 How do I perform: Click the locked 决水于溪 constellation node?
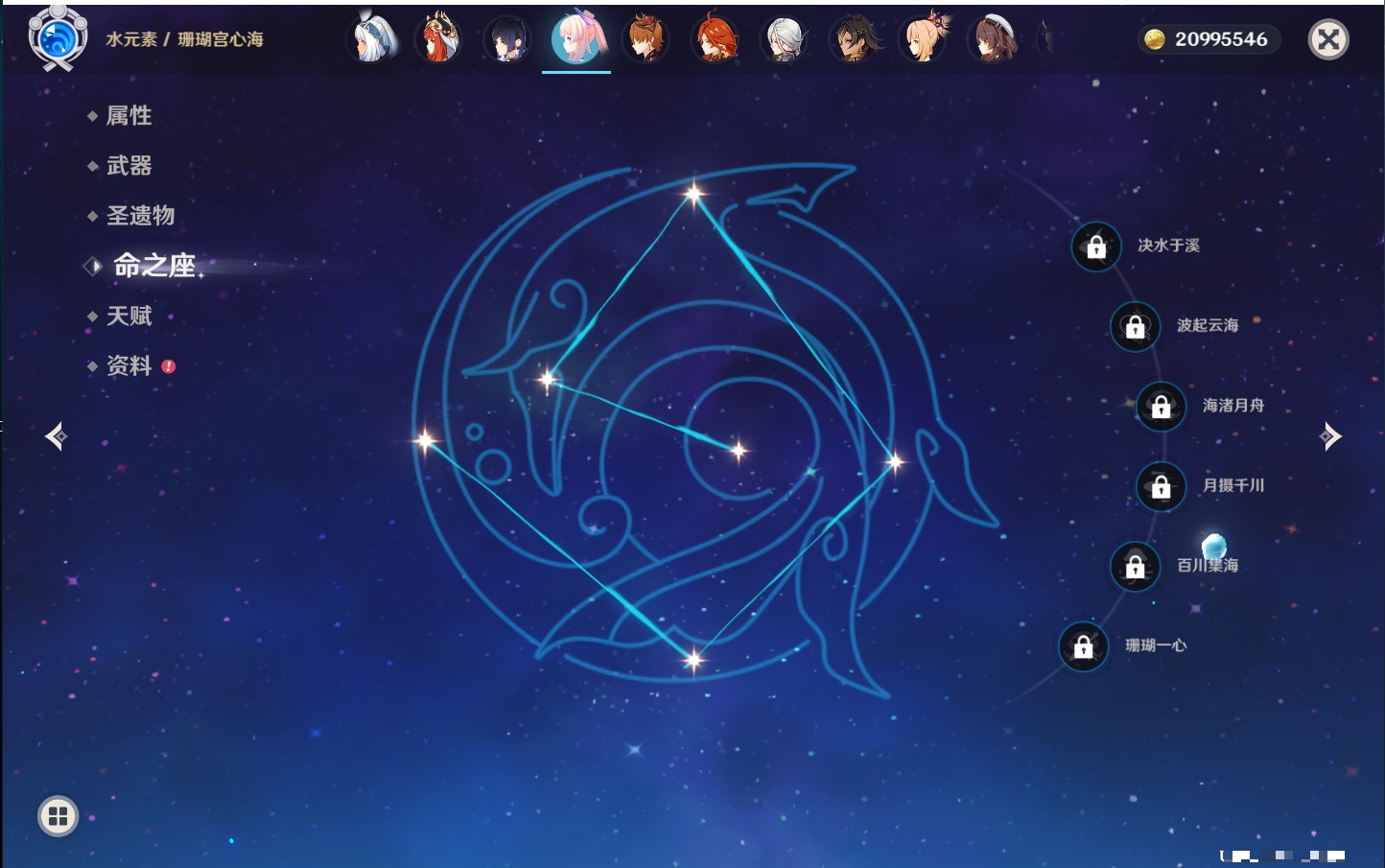pyautogui.click(x=1096, y=246)
